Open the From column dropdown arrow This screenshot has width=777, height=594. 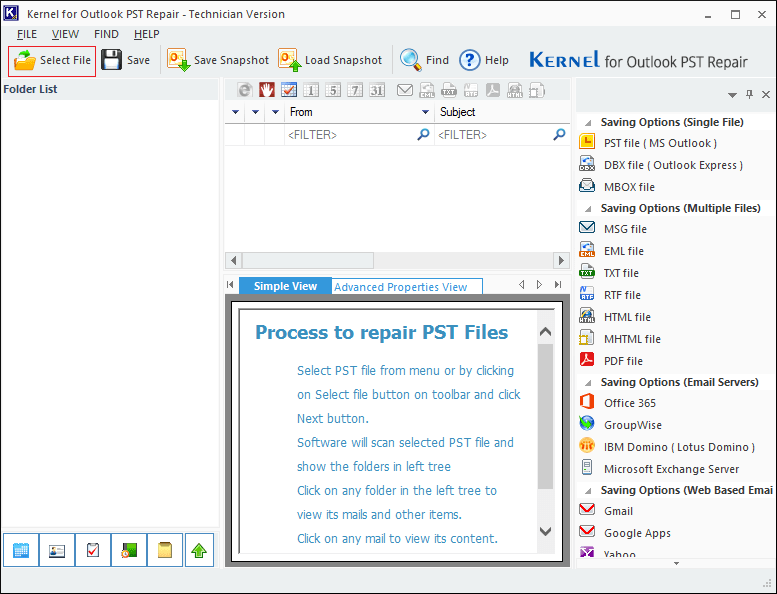(x=425, y=112)
